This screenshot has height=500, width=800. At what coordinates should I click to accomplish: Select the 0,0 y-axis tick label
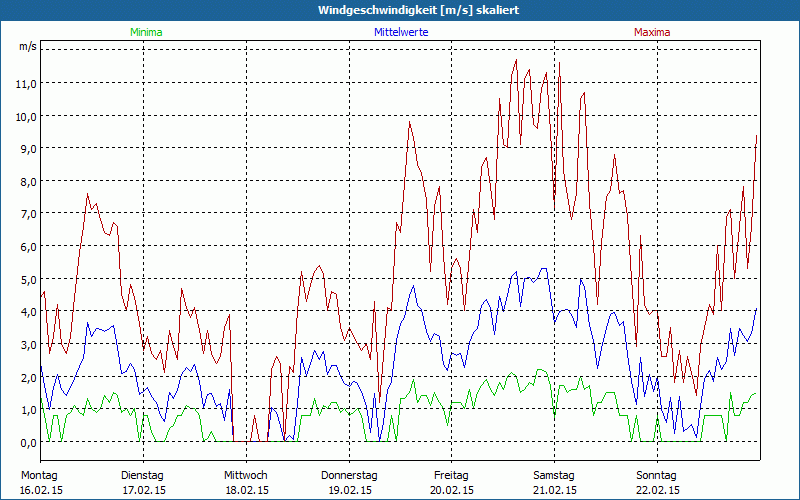coord(26,442)
